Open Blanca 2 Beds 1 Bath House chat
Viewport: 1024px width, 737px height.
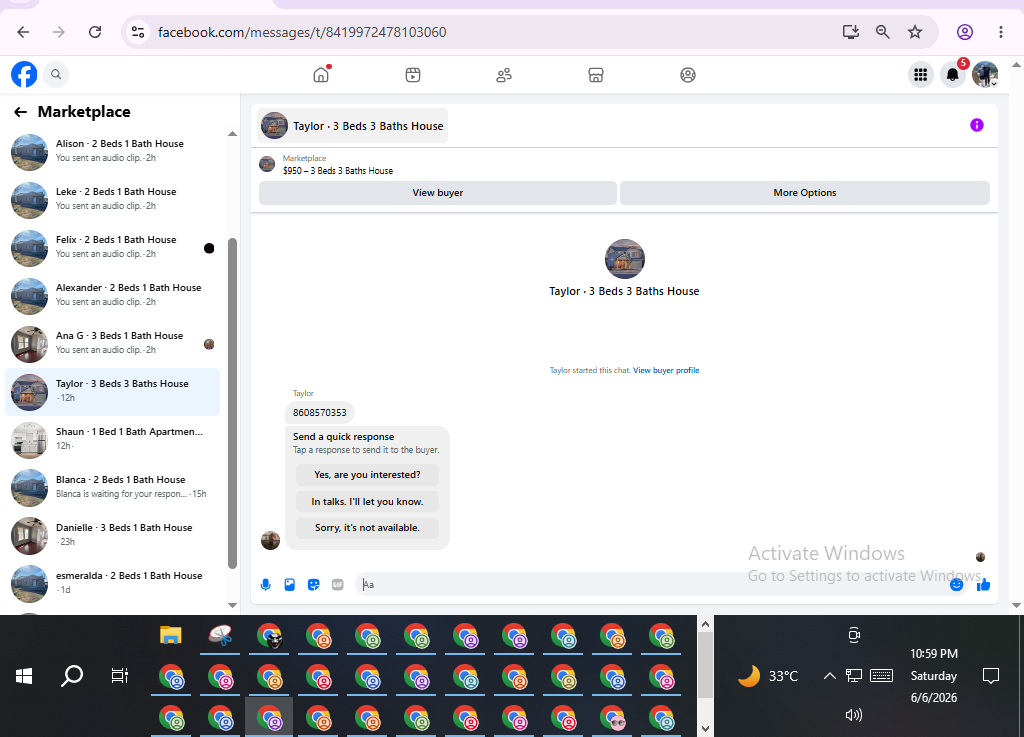pos(112,488)
